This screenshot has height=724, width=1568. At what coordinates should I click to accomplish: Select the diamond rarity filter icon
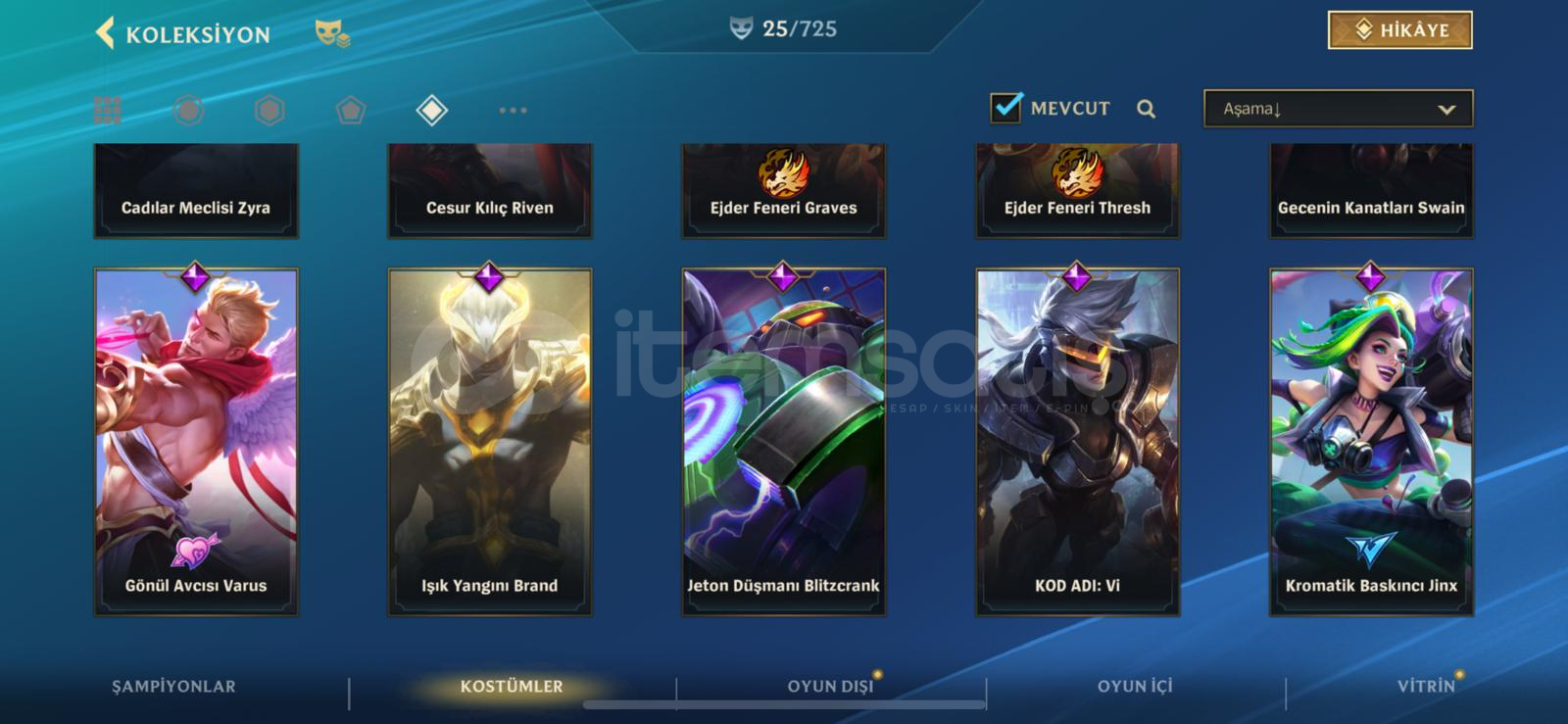coord(431,110)
